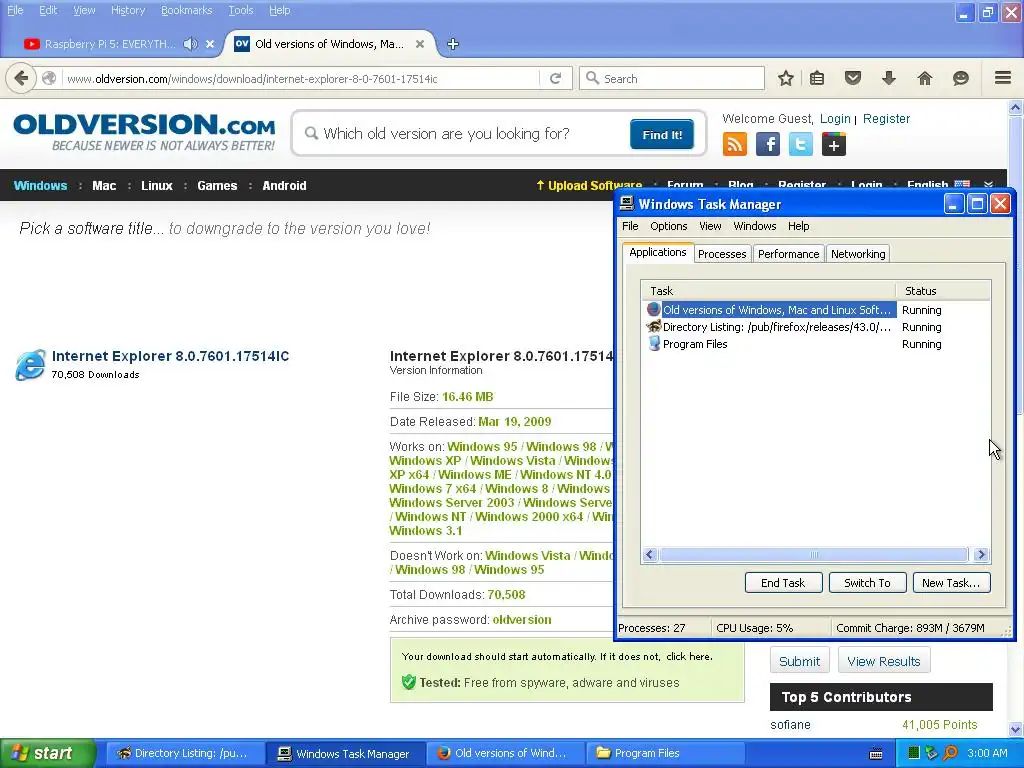The width and height of the screenshot is (1024, 768).
Task: Open Firefox downloads arrow icon
Action: (x=889, y=78)
